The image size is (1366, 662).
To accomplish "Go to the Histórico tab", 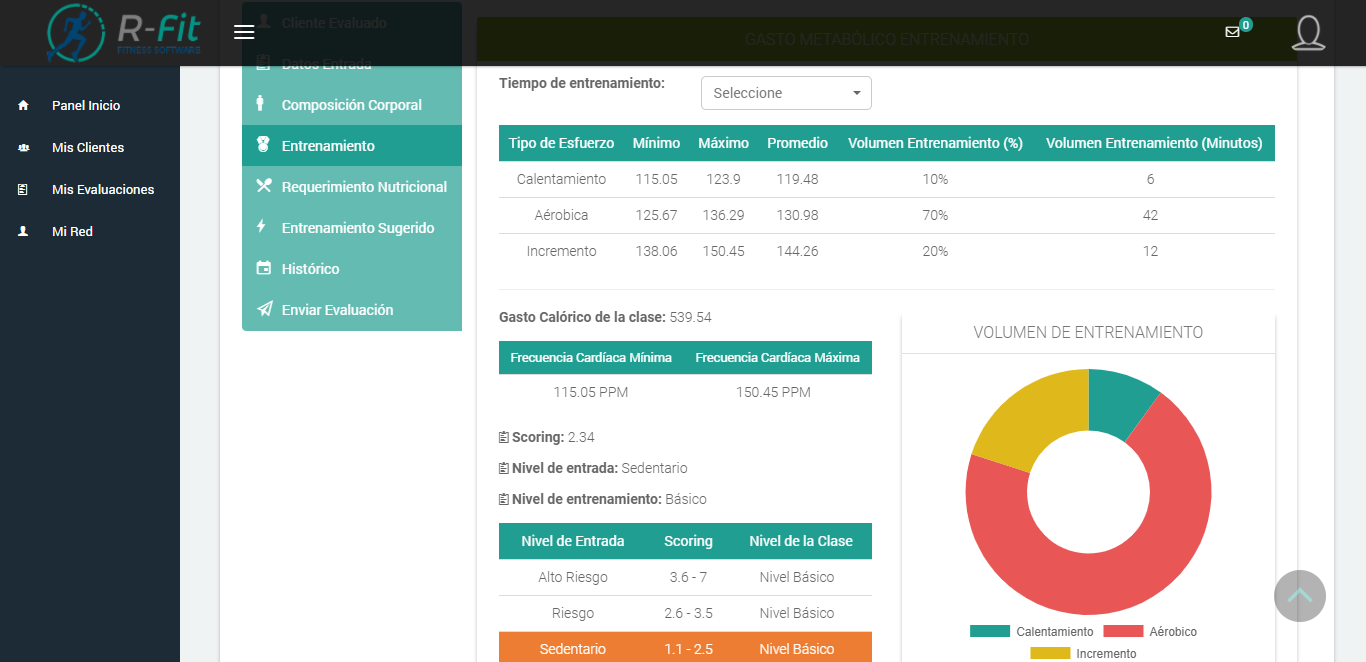I will 310,269.
